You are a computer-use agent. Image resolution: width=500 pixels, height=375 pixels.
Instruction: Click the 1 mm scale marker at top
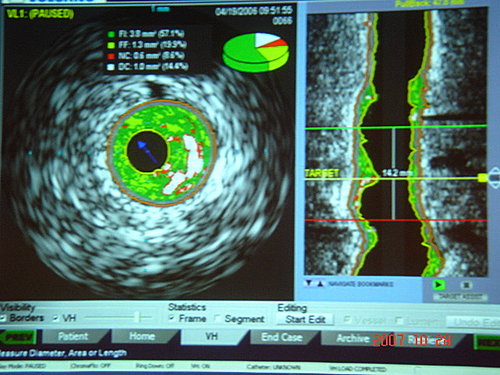(160, 9)
